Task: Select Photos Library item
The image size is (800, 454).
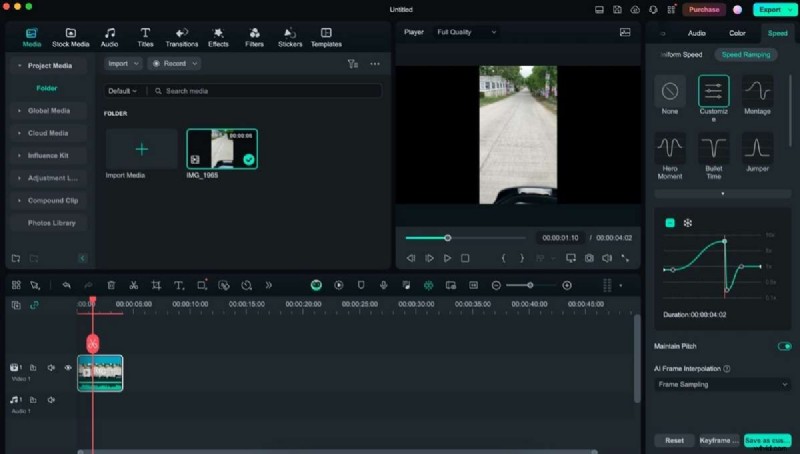Action: [x=52, y=223]
